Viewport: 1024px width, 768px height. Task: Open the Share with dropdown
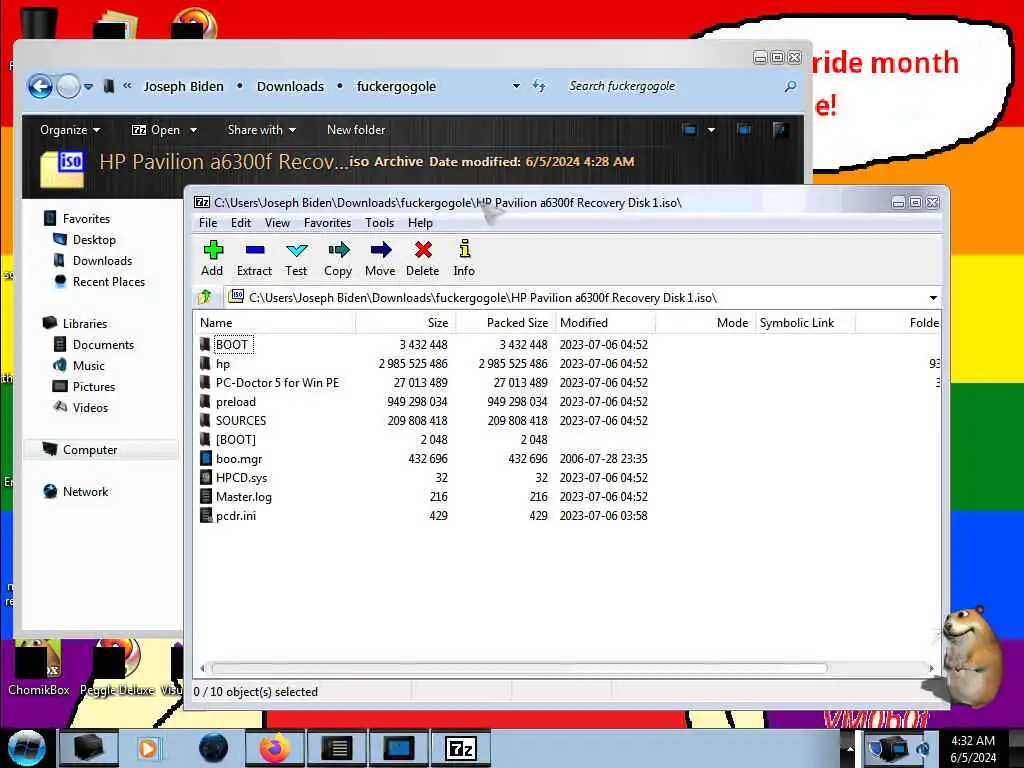click(x=261, y=130)
